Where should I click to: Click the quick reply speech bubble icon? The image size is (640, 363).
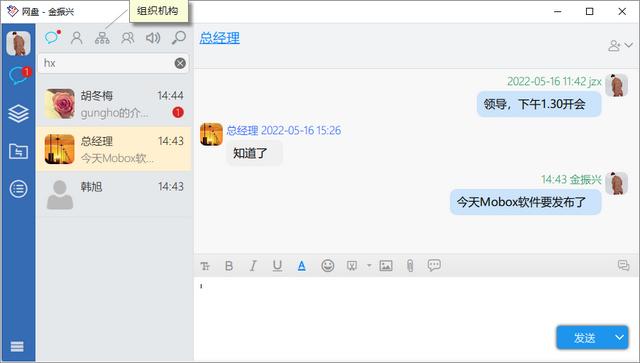(x=434, y=265)
